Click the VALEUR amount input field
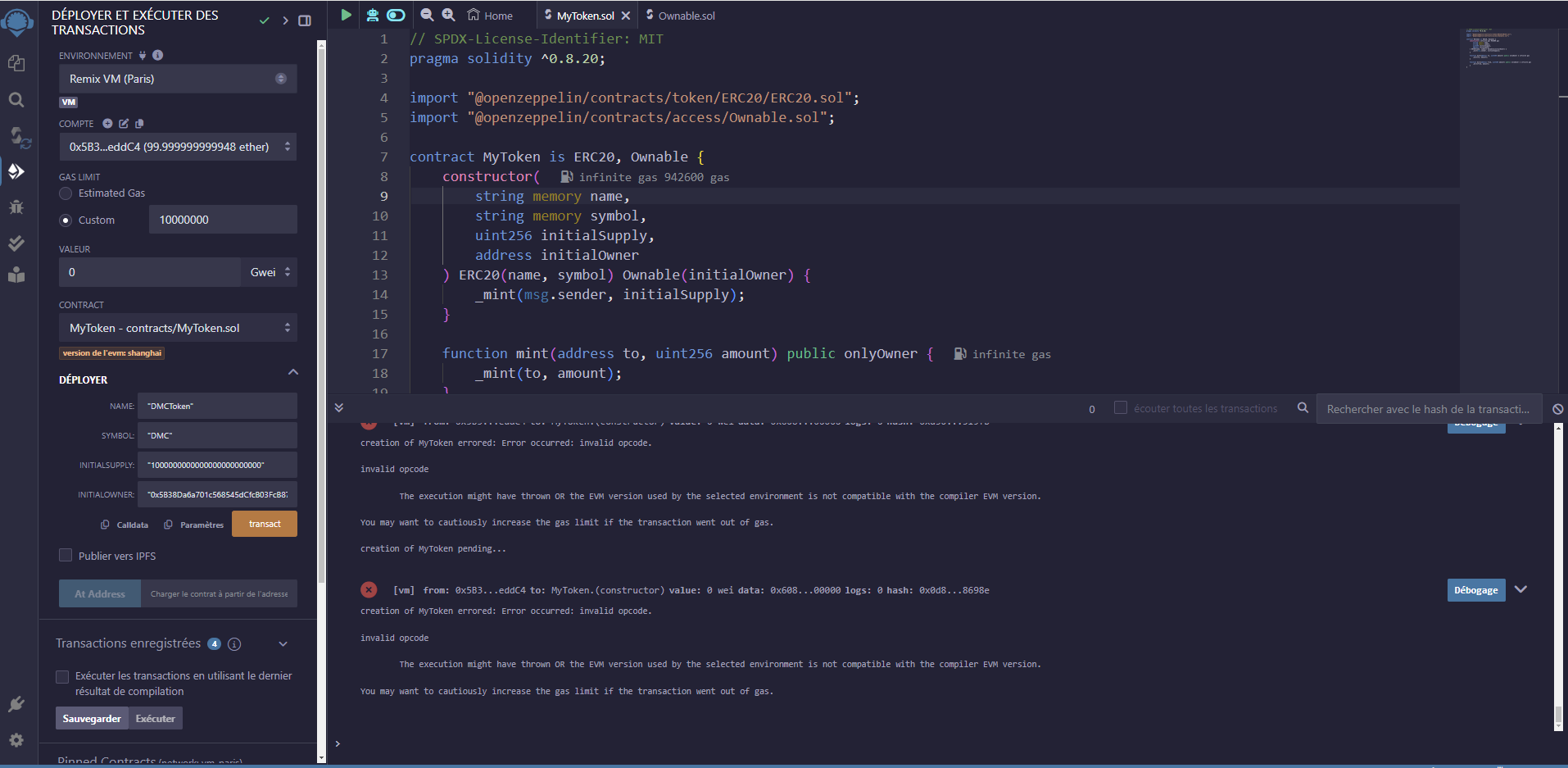This screenshot has height=768, width=1568. point(151,272)
